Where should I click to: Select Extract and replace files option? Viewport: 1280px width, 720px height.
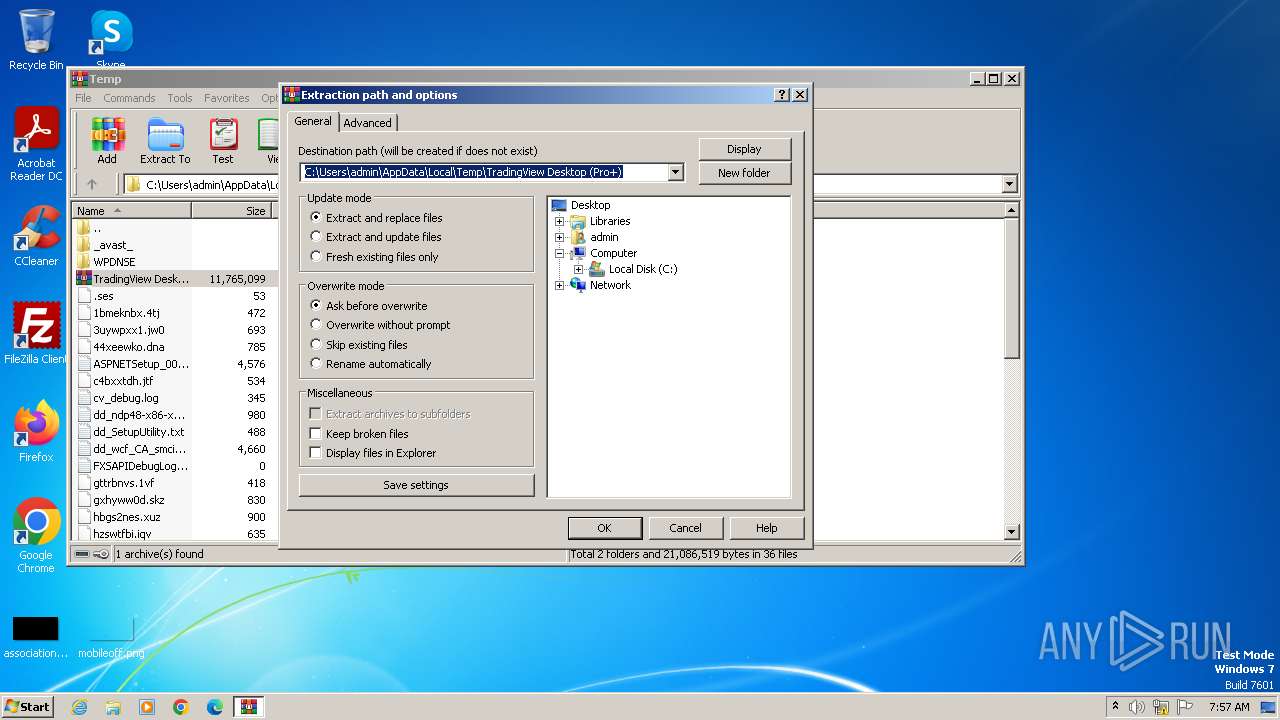tap(375, 218)
